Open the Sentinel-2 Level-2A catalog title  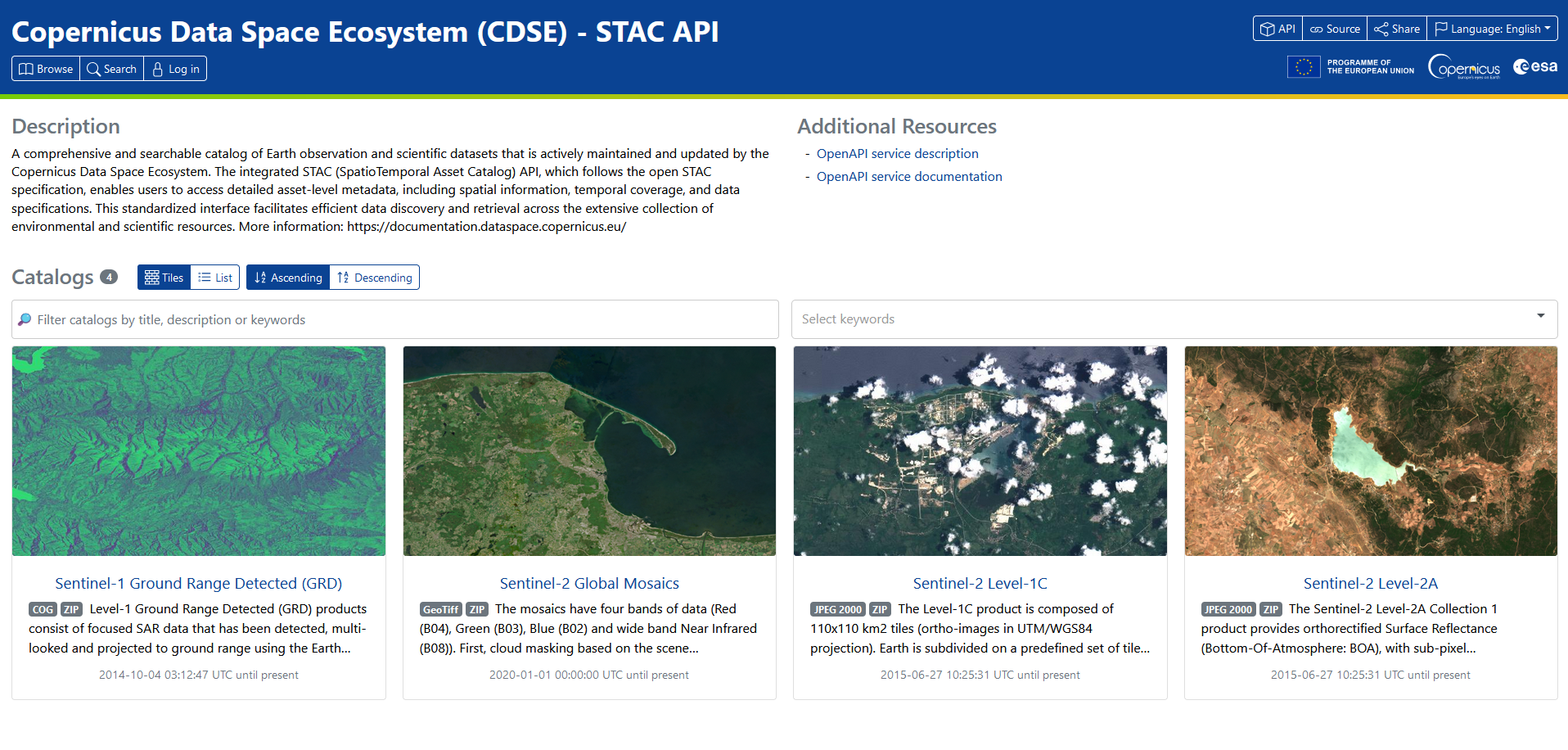[x=1370, y=583]
